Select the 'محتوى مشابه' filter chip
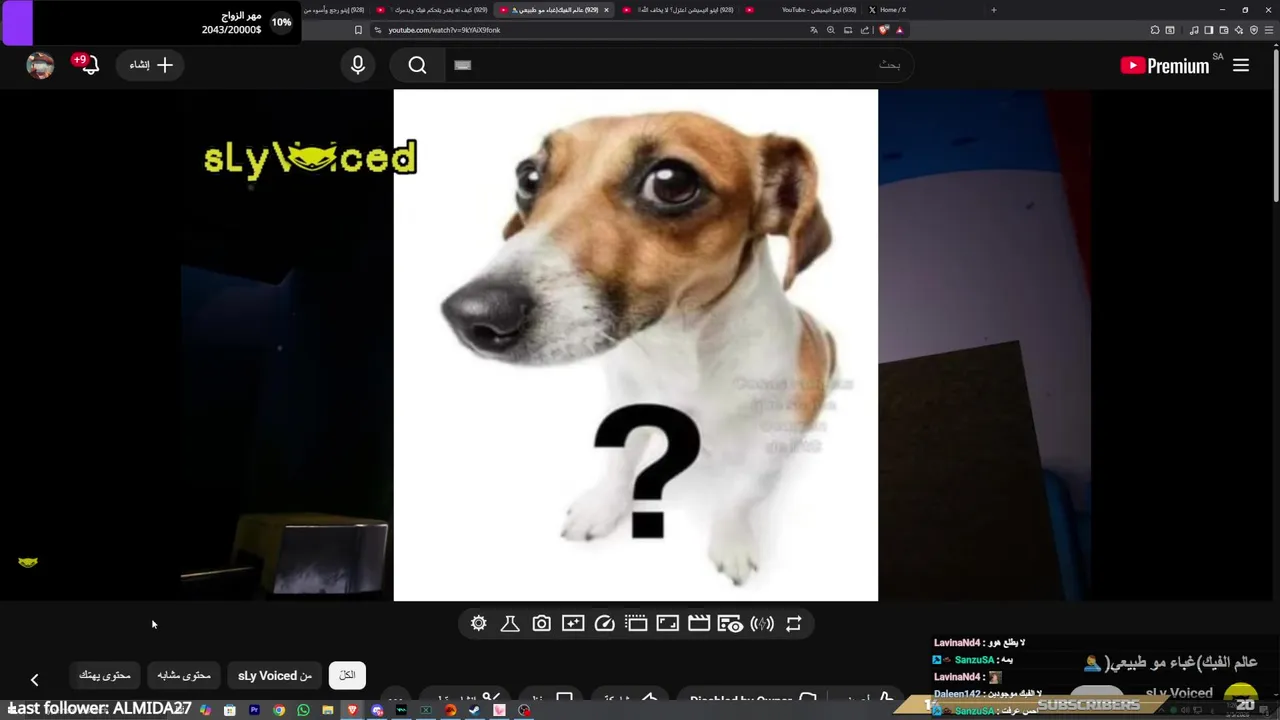The image size is (1280, 720). (x=184, y=675)
